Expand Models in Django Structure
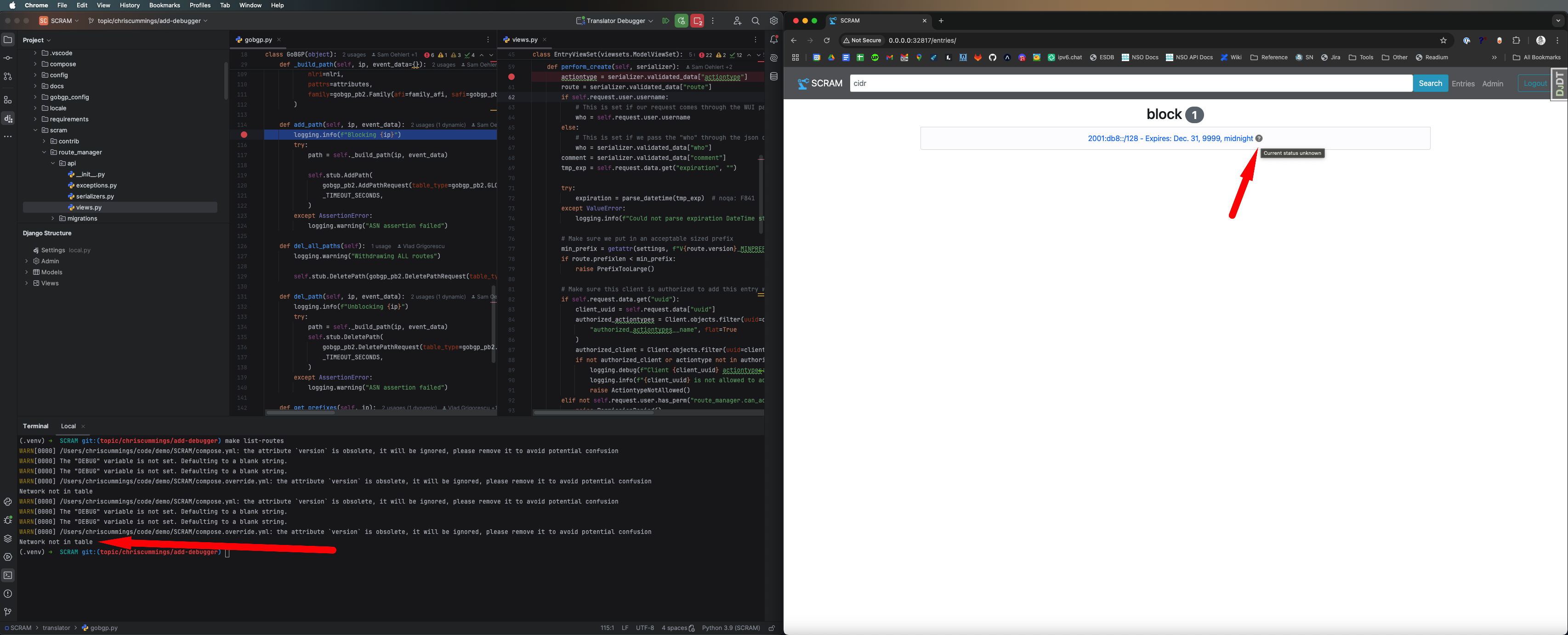This screenshot has width=1568, height=635. click(x=27, y=272)
